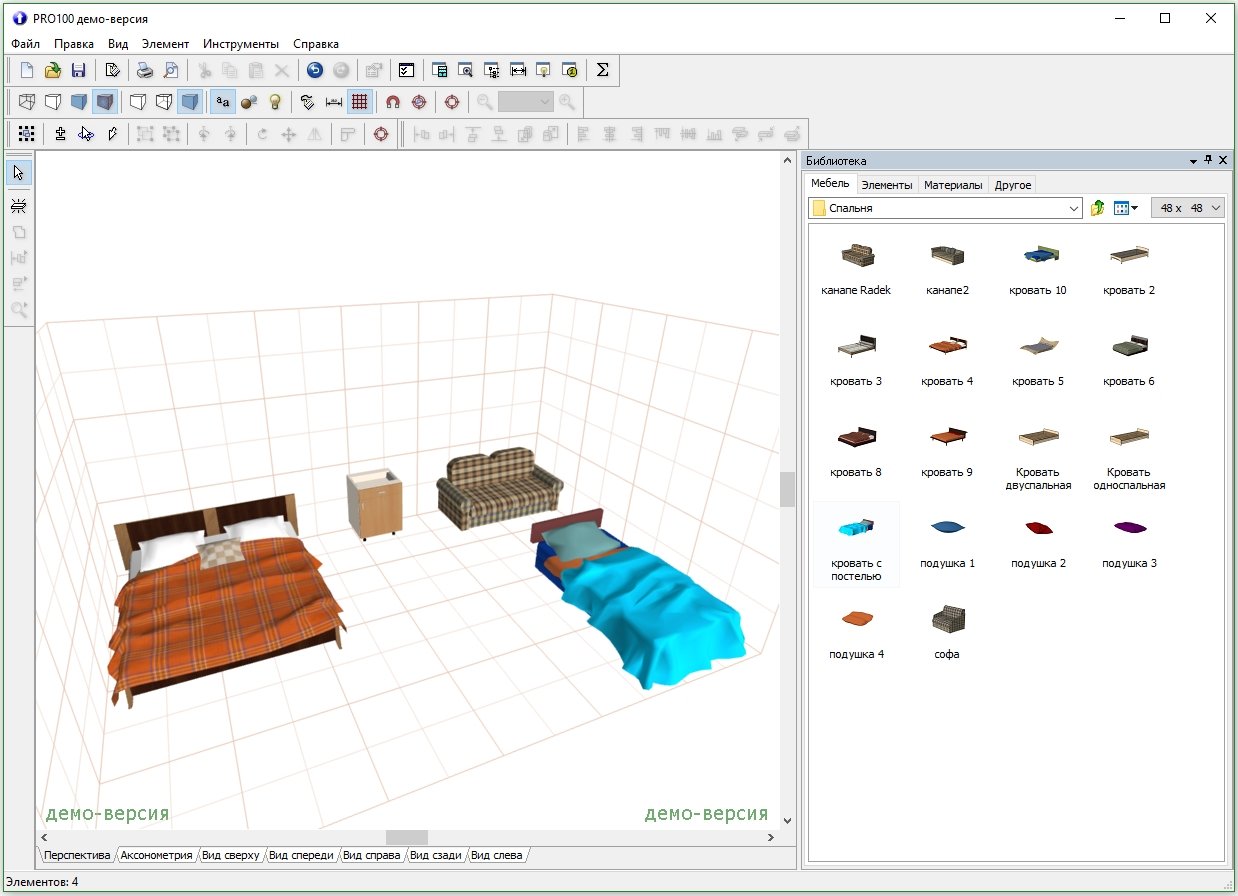
Task: Open the Инструменты menu
Action: tap(241, 44)
